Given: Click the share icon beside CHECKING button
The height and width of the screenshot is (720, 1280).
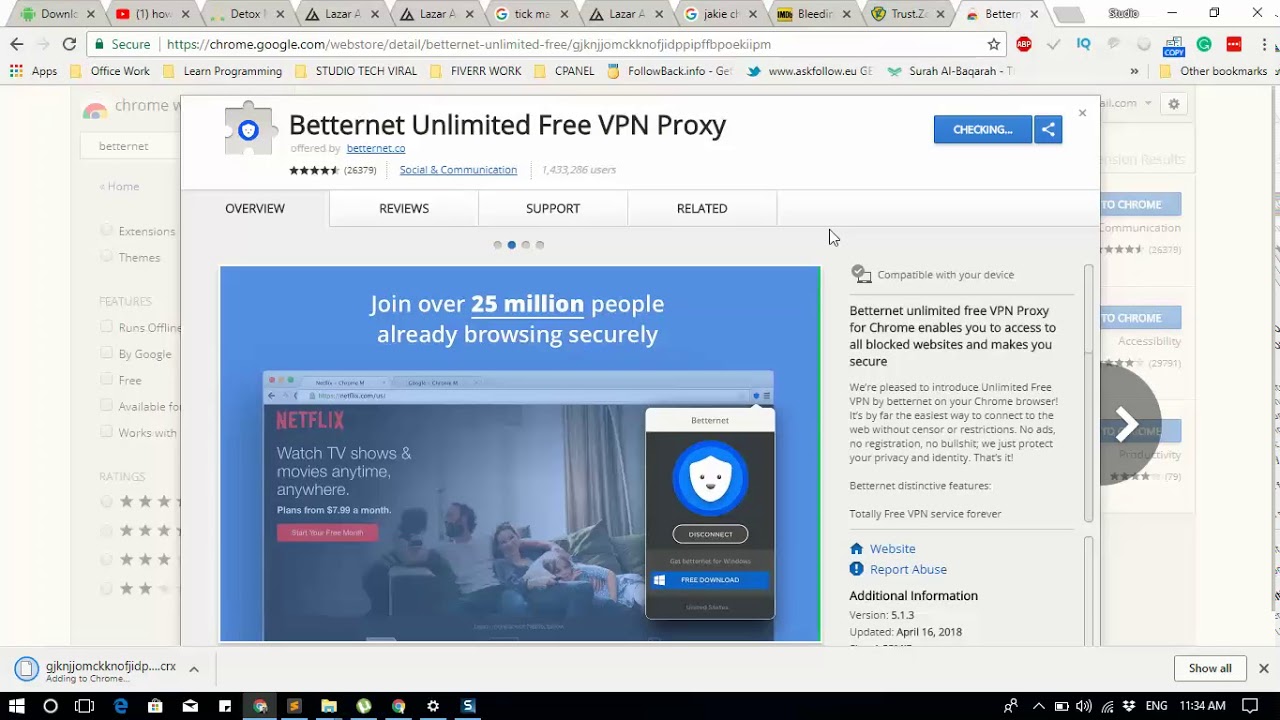Looking at the screenshot, I should tap(1048, 129).
